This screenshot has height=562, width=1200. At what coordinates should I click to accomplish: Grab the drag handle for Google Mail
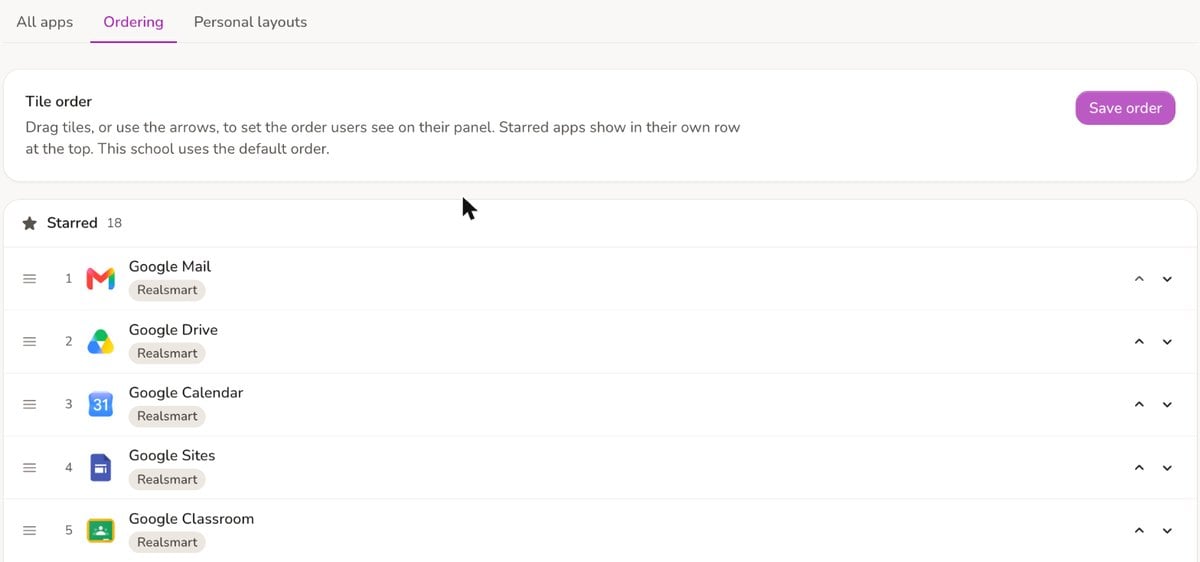click(30, 279)
